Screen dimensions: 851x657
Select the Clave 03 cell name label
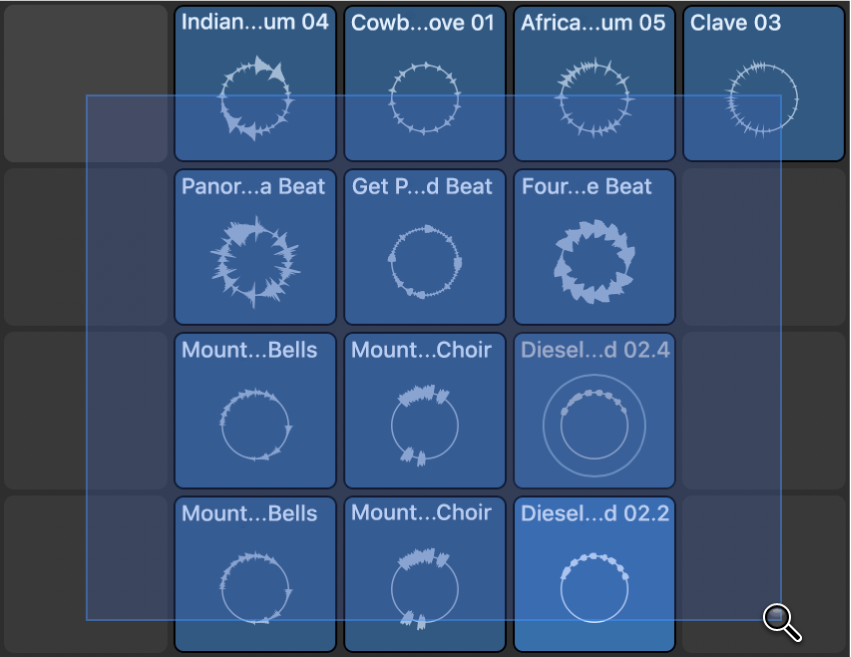point(736,23)
